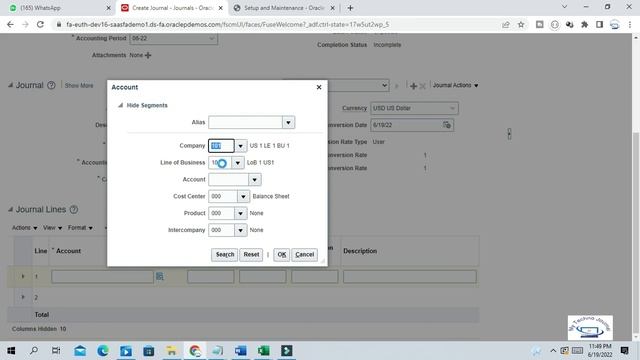Open File Explorer from taskbar
The image size is (640, 360).
(x=171, y=351)
